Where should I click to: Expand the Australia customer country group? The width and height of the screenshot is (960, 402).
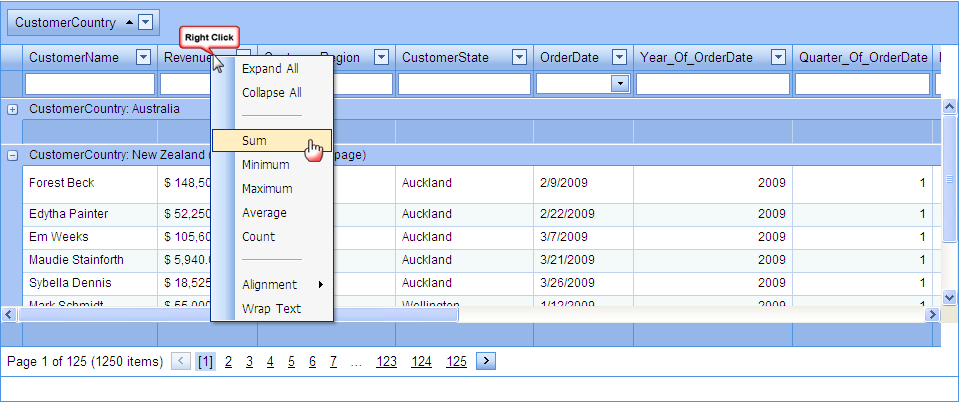(x=13, y=108)
